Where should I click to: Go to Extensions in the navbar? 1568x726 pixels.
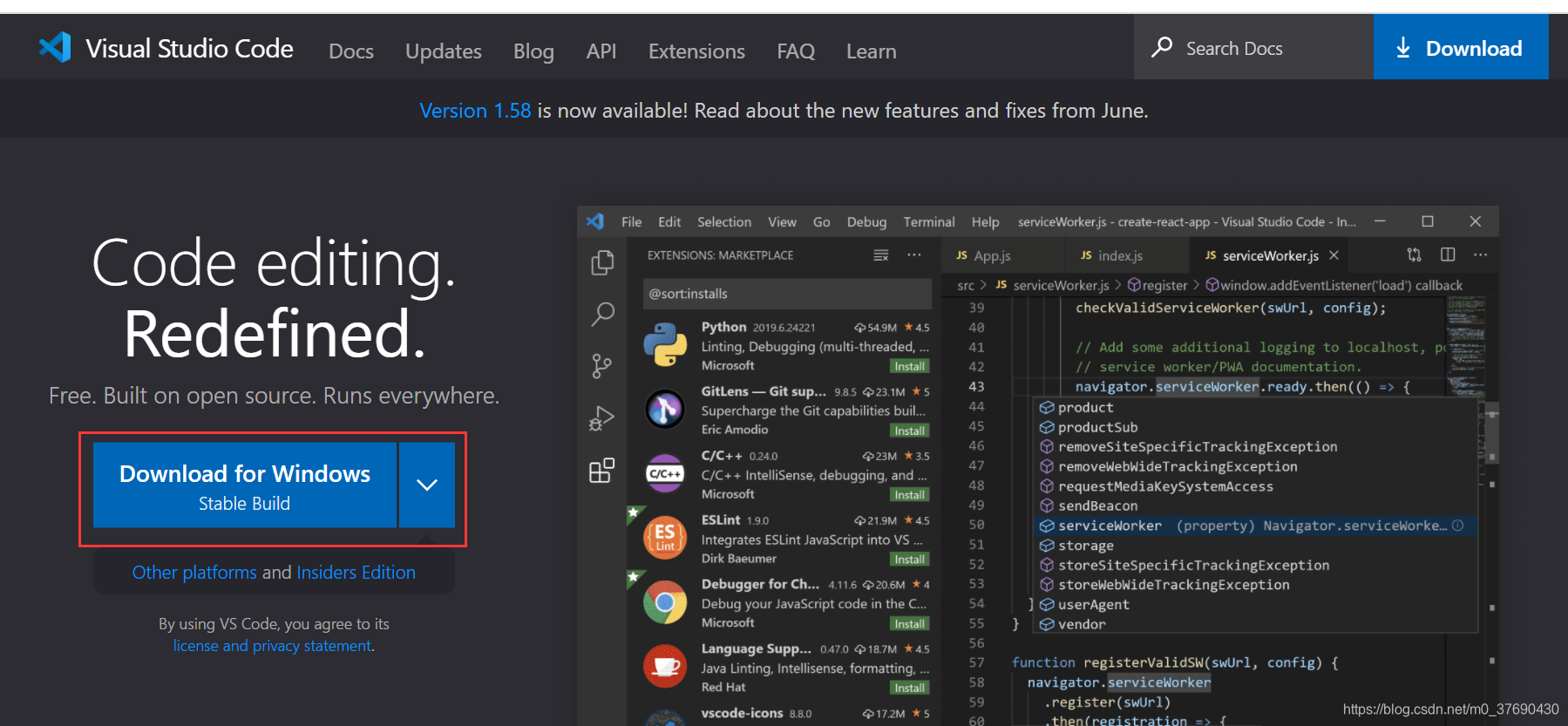(x=696, y=51)
